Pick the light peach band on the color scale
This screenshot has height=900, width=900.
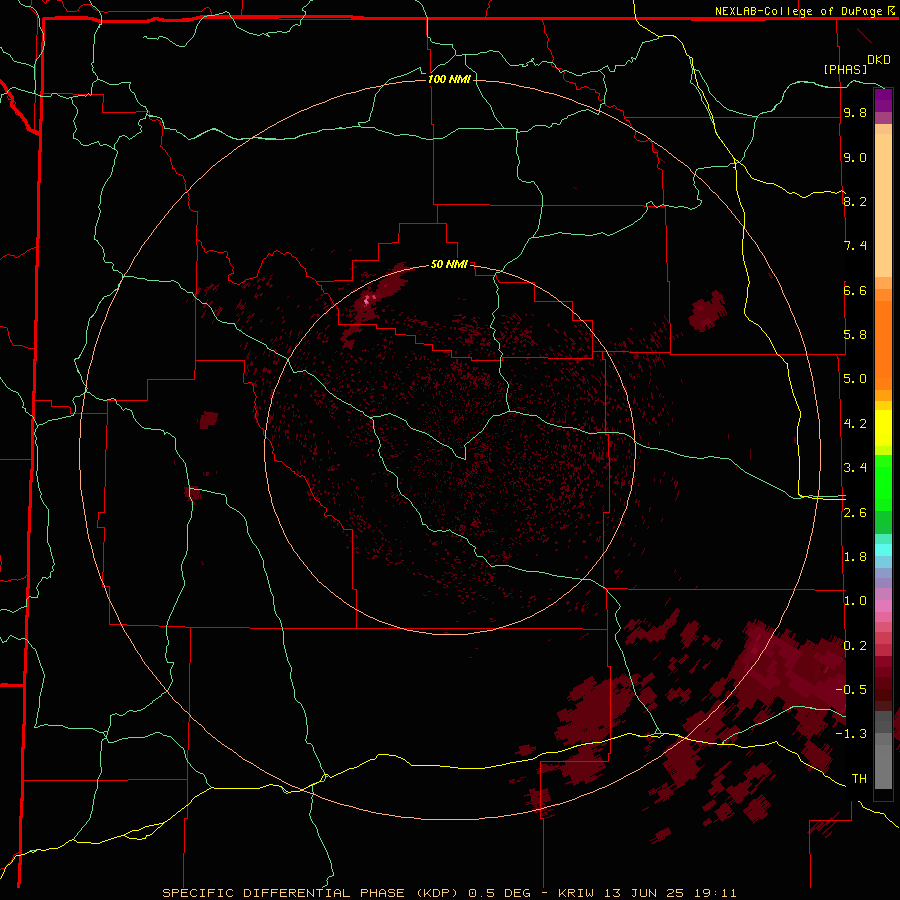(883, 205)
